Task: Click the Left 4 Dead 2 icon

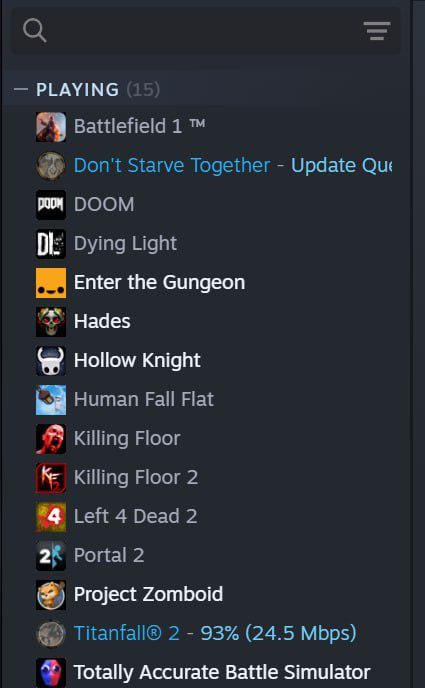Action: (51, 517)
